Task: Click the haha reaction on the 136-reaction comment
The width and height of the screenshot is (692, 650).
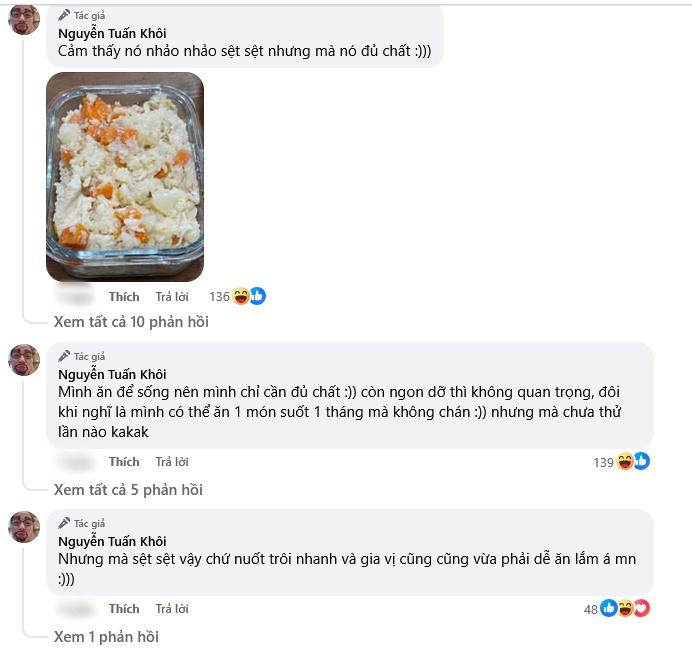Action: (x=241, y=296)
